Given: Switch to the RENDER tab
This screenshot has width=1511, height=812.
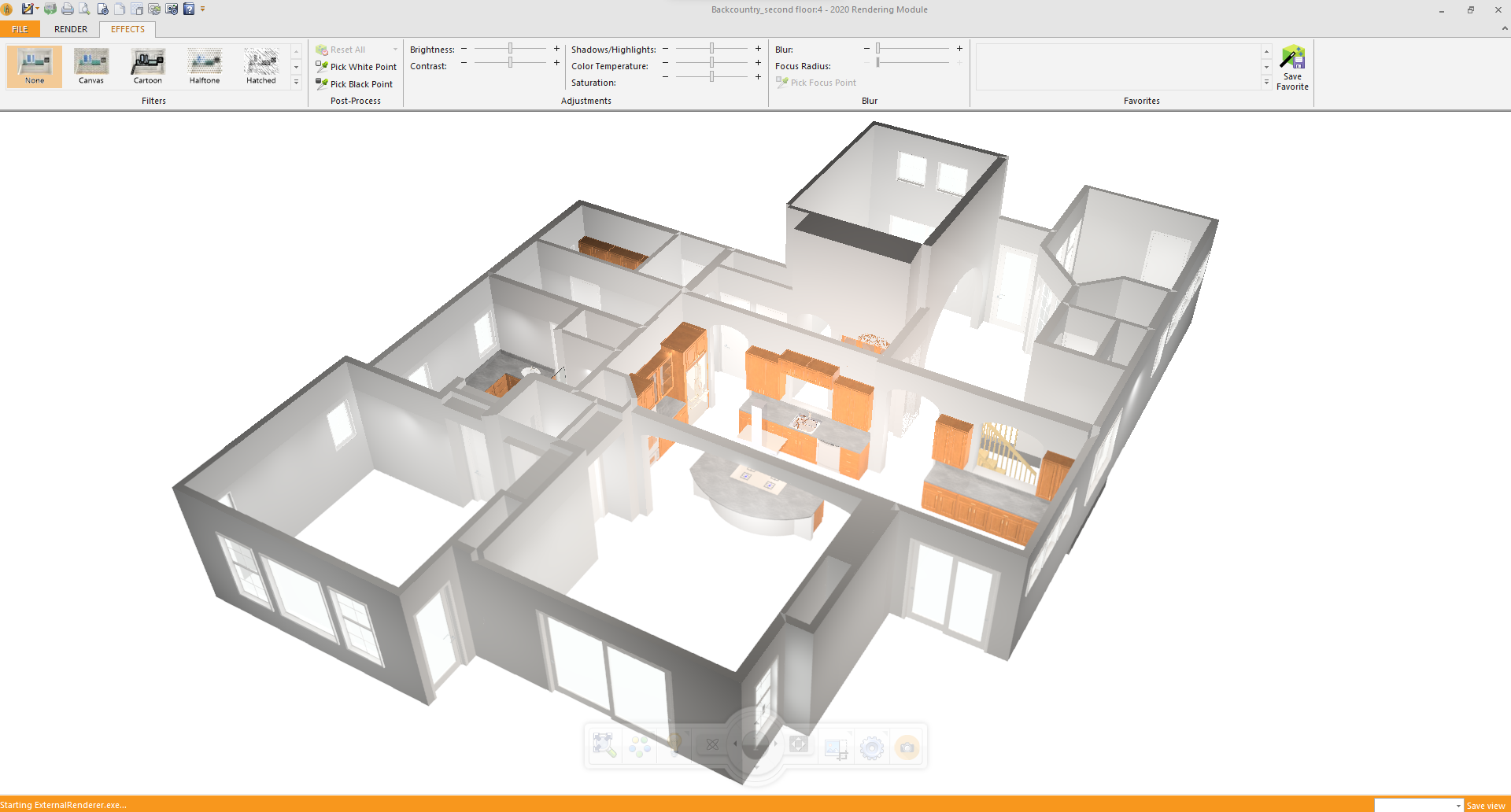Looking at the screenshot, I should point(71,29).
